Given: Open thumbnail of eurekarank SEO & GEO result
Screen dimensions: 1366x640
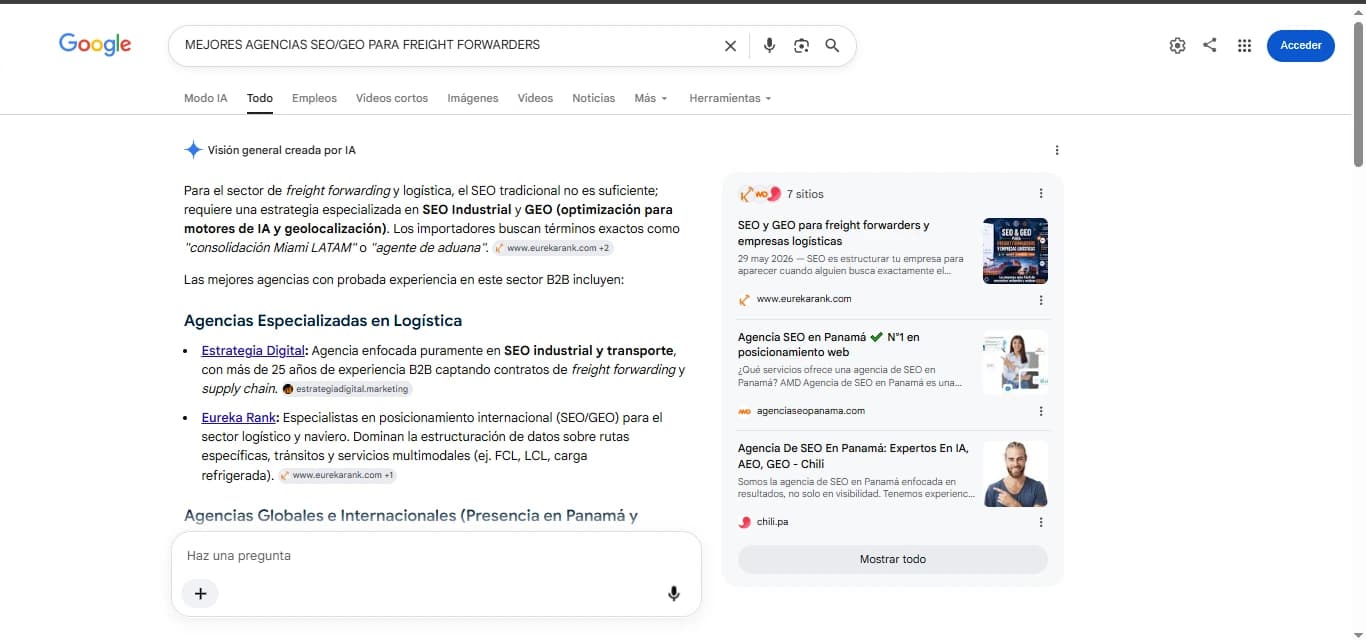Looking at the screenshot, I should [1015, 251].
